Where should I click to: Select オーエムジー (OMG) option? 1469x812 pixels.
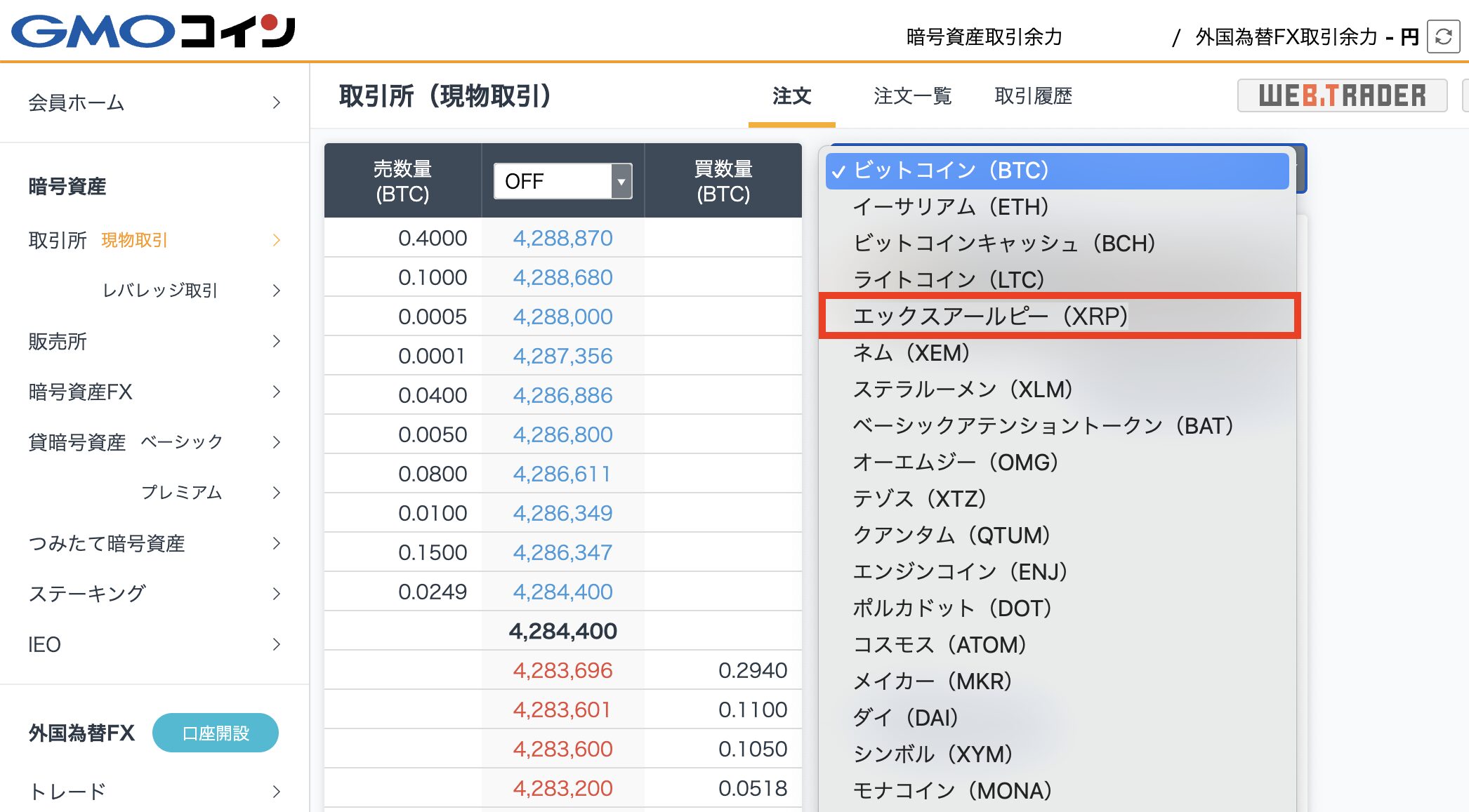[x=1058, y=462]
